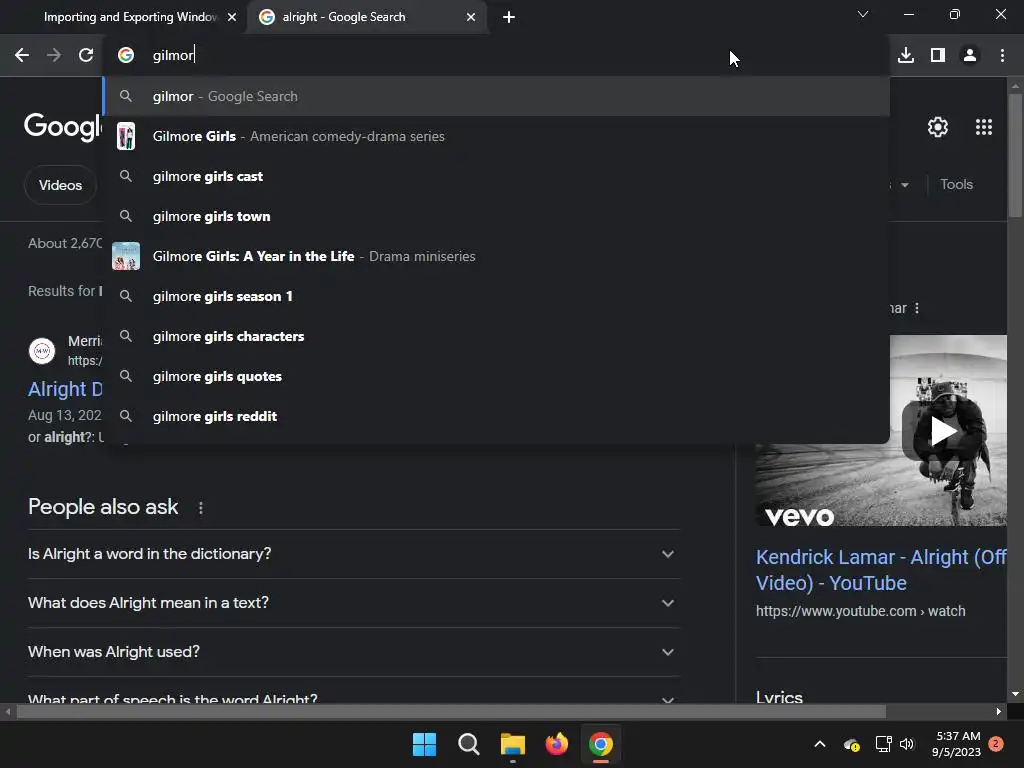
Task: Open the tab search chevron in the title bar
Action: 863,14
